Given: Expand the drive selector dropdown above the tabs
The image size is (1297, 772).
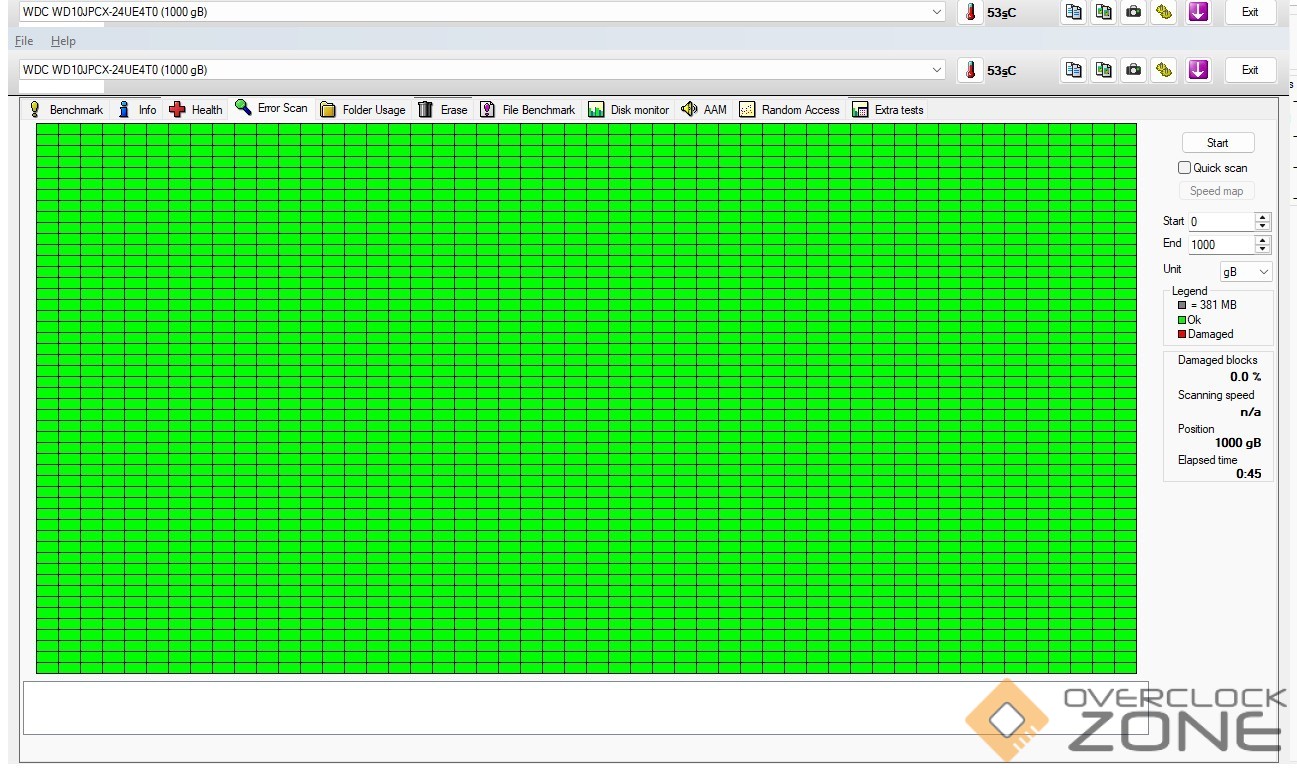Looking at the screenshot, I should pyautogui.click(x=937, y=70).
